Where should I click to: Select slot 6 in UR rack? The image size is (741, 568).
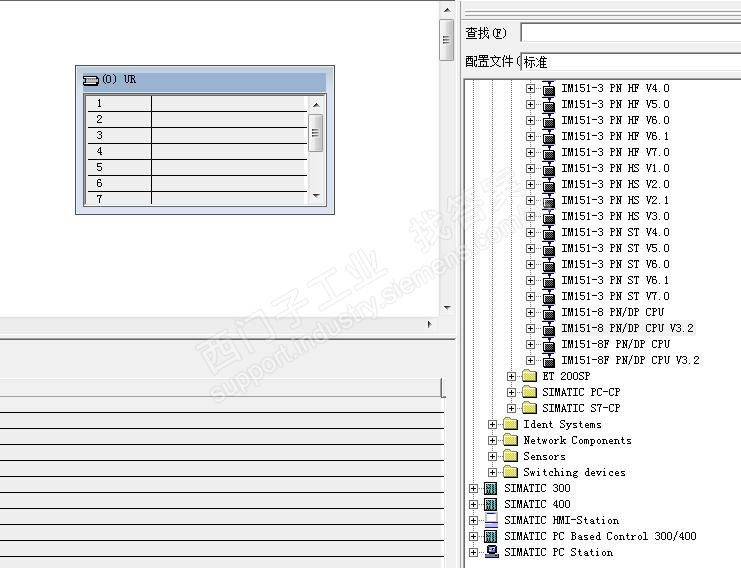(x=197, y=183)
